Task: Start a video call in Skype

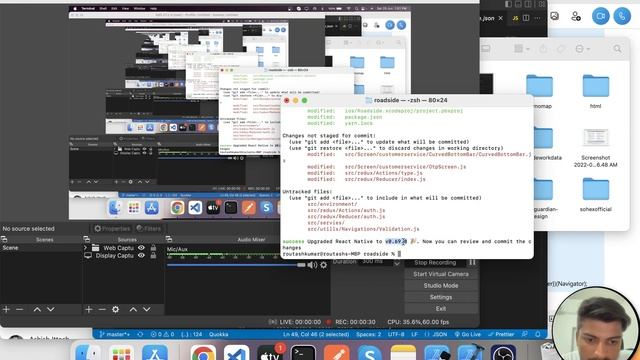Action: tap(600, 16)
